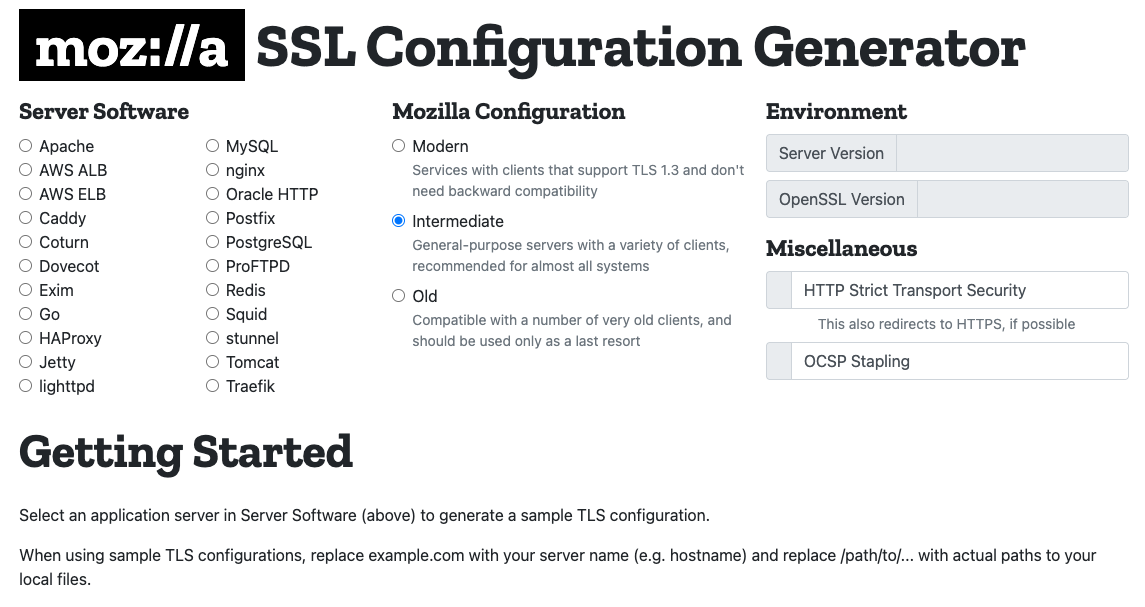Select the Old configuration option
Viewport: 1145px width, 607px height.
399,296
